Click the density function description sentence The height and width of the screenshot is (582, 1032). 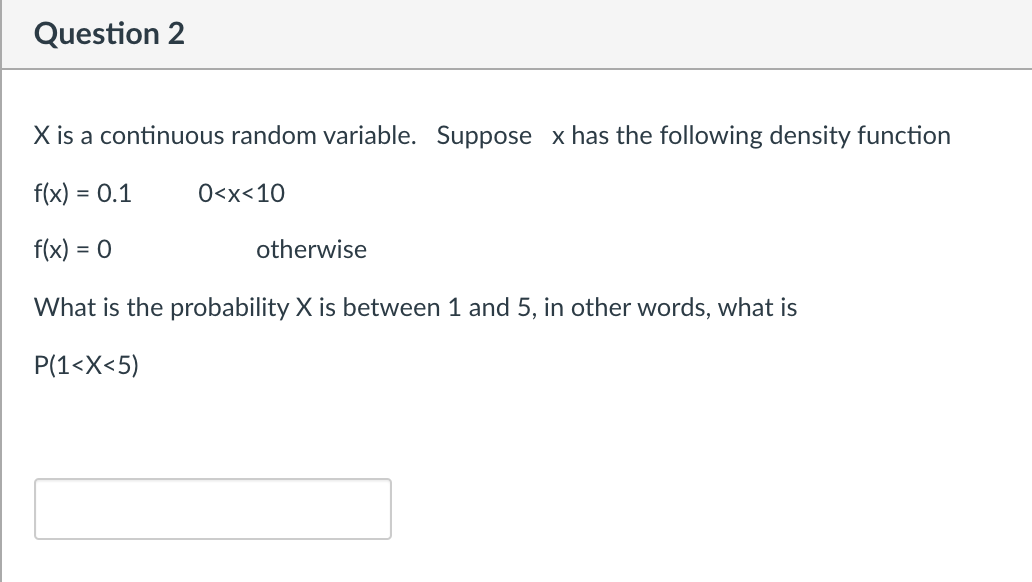coord(492,135)
